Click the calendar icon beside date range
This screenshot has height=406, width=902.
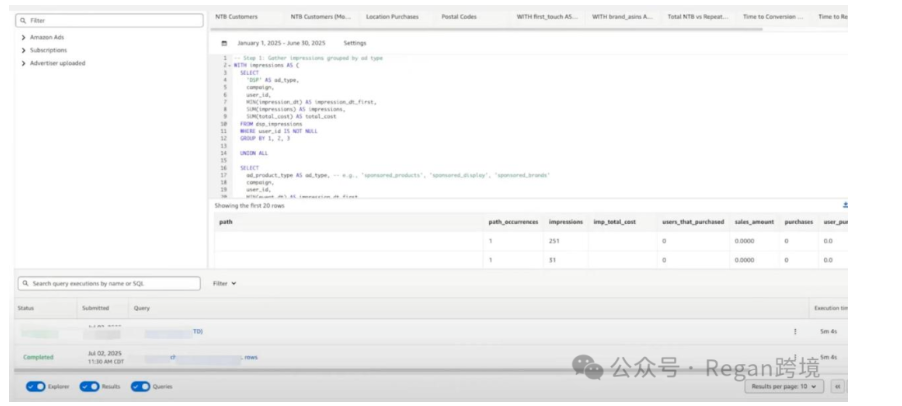[224, 44]
